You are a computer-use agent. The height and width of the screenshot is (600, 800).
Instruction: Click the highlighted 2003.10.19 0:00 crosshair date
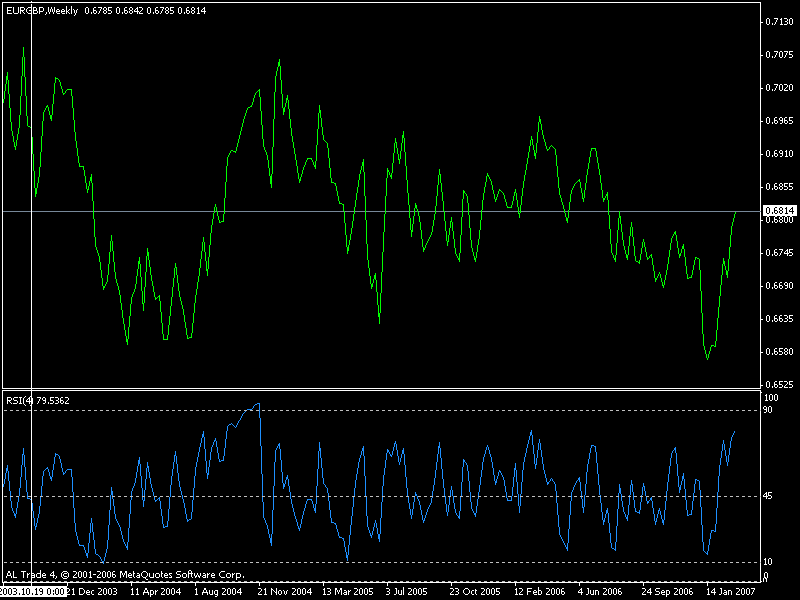tap(33, 592)
